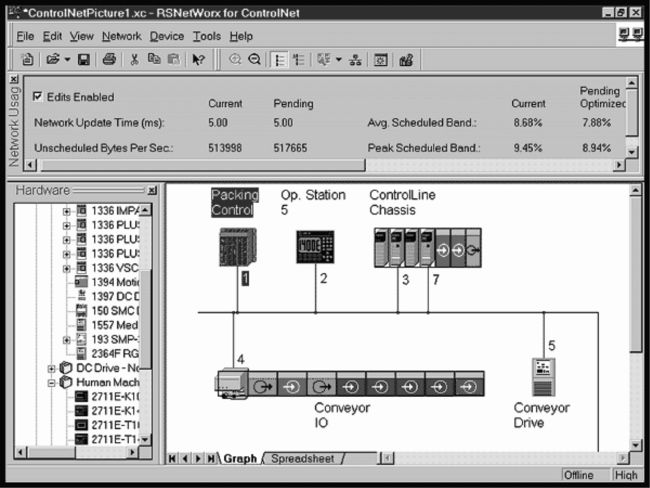Open the View menu
This screenshot has width=650, height=488.
point(82,36)
